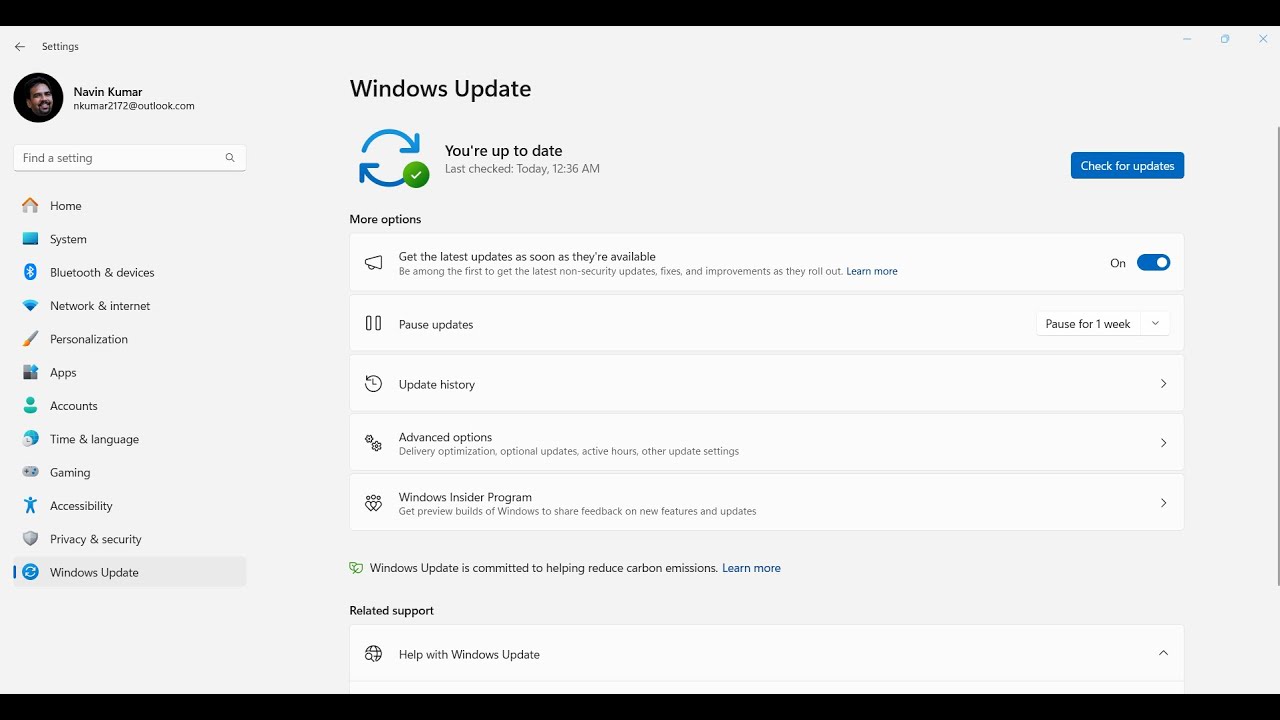Open the Personalization label

89,339
